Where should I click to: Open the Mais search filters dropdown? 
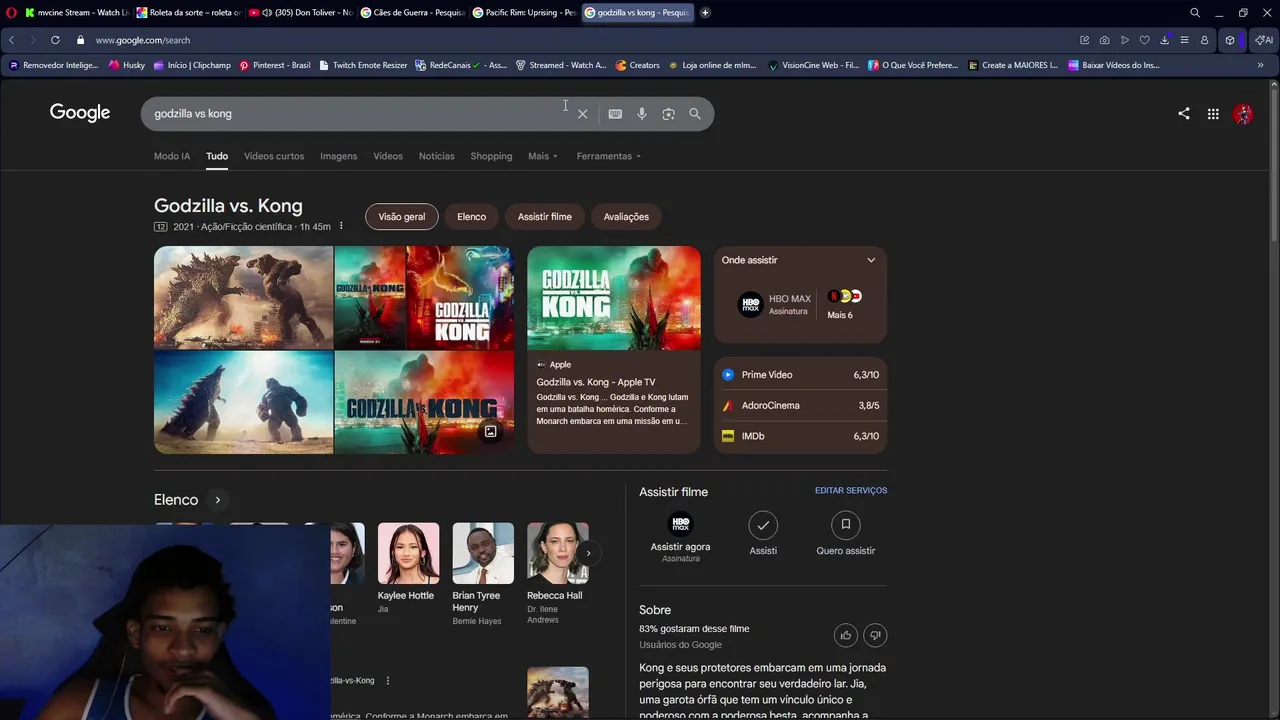coord(543,156)
